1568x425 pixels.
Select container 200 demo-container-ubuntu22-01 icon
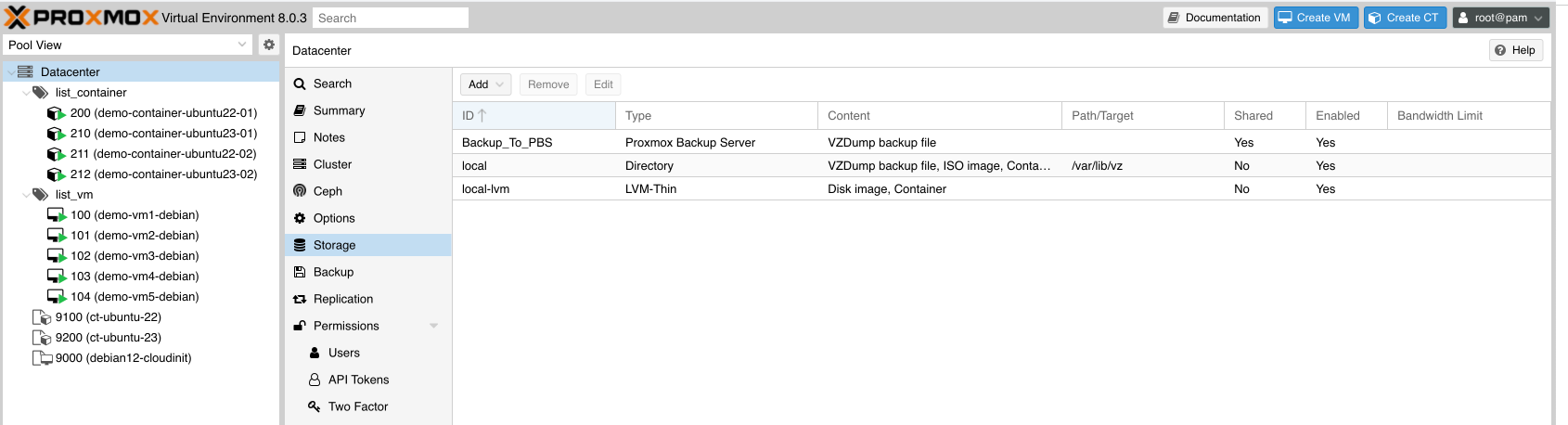coord(56,113)
